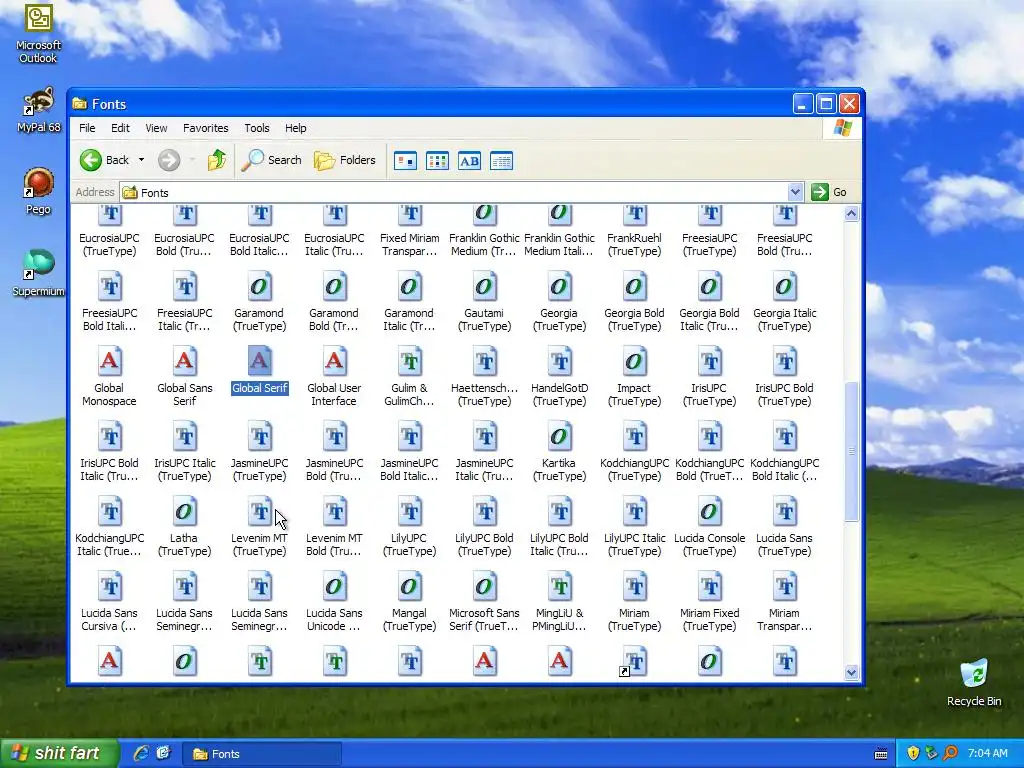1024x768 pixels.
Task: Select the Levenim MT (TrueType) font
Action: [259, 526]
